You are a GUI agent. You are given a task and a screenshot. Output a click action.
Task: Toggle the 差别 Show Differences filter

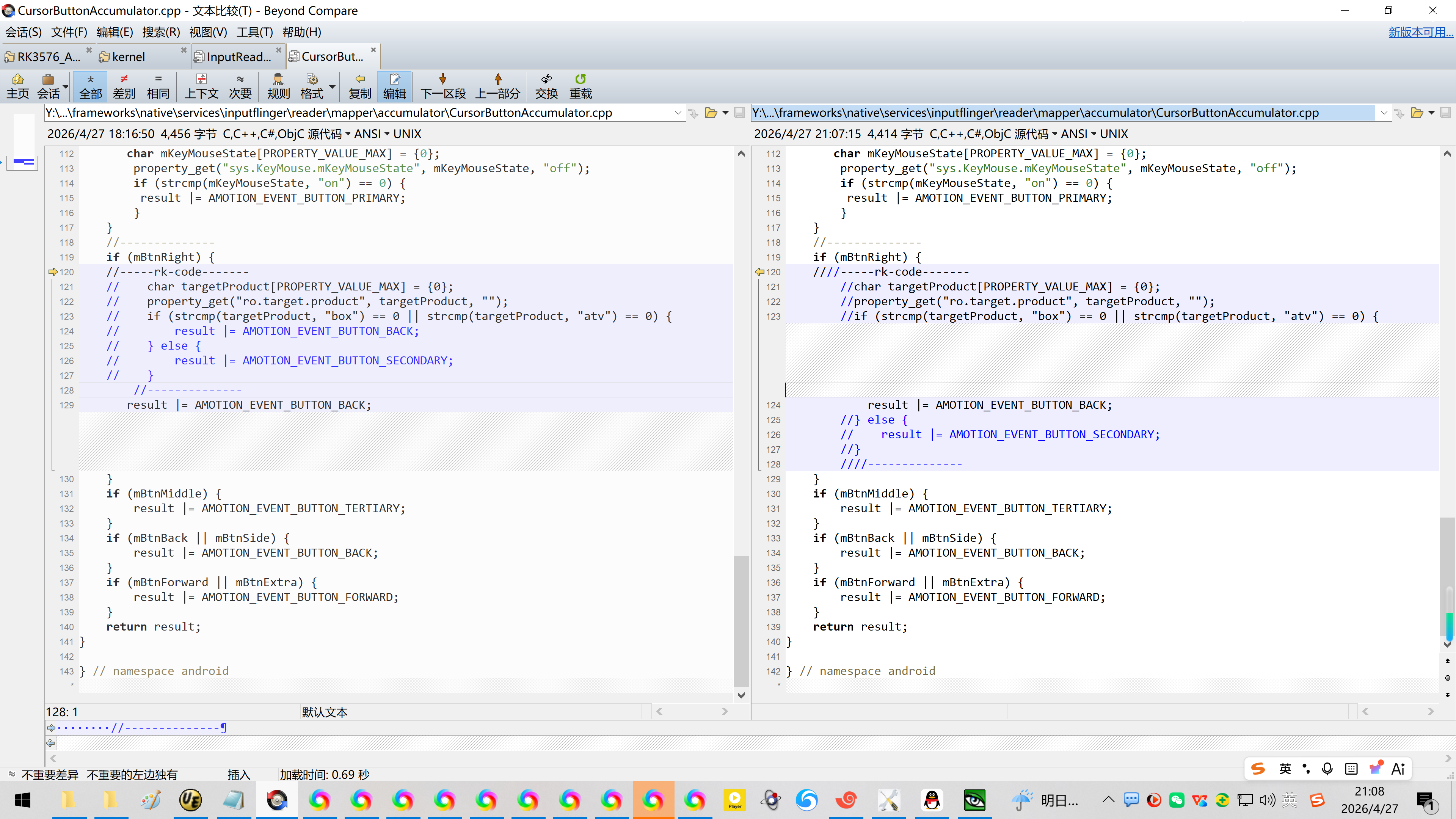[124, 86]
